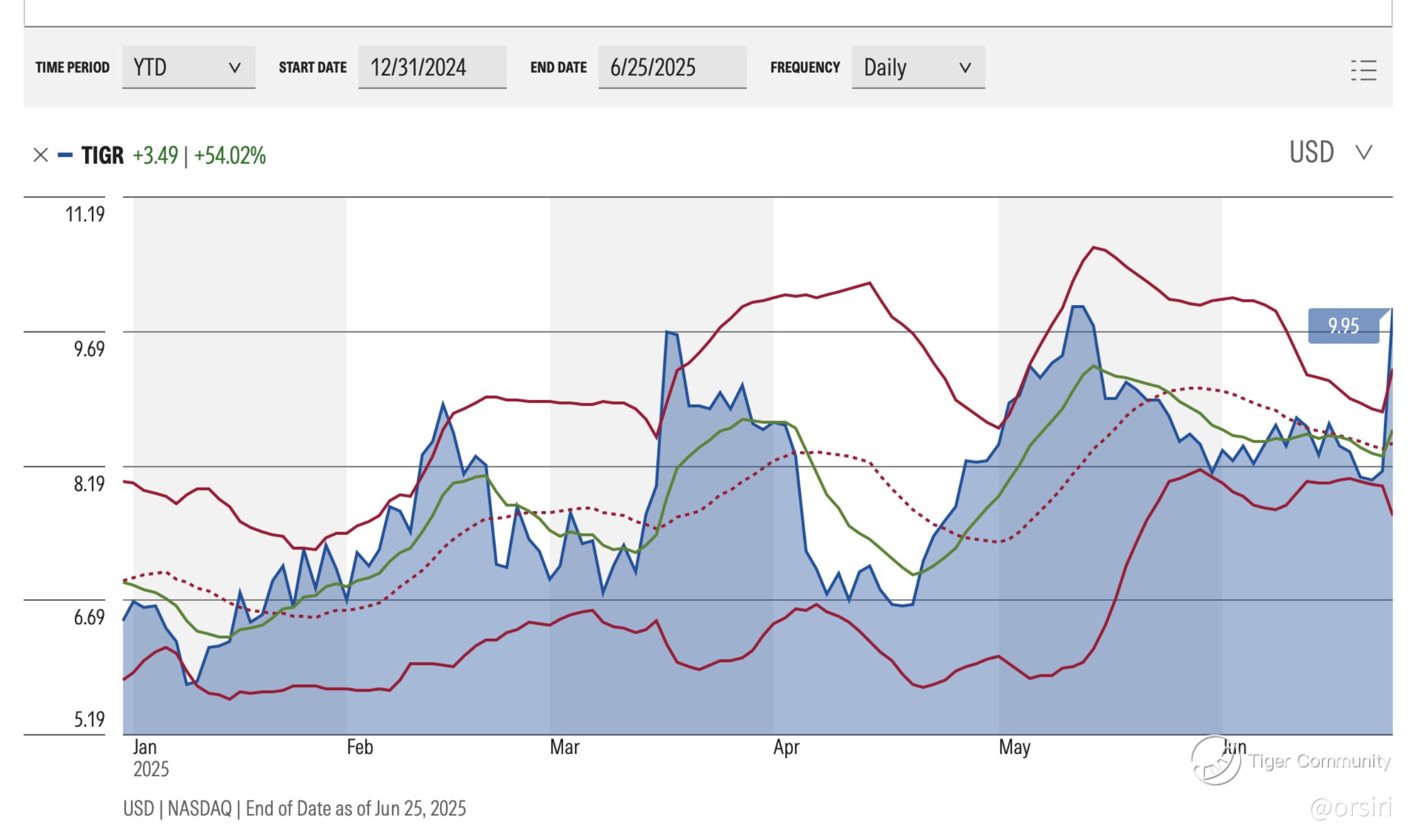Image resolution: width=1421 pixels, height=840 pixels.
Task: Click the Apr month marker on axis
Action: pos(786,747)
